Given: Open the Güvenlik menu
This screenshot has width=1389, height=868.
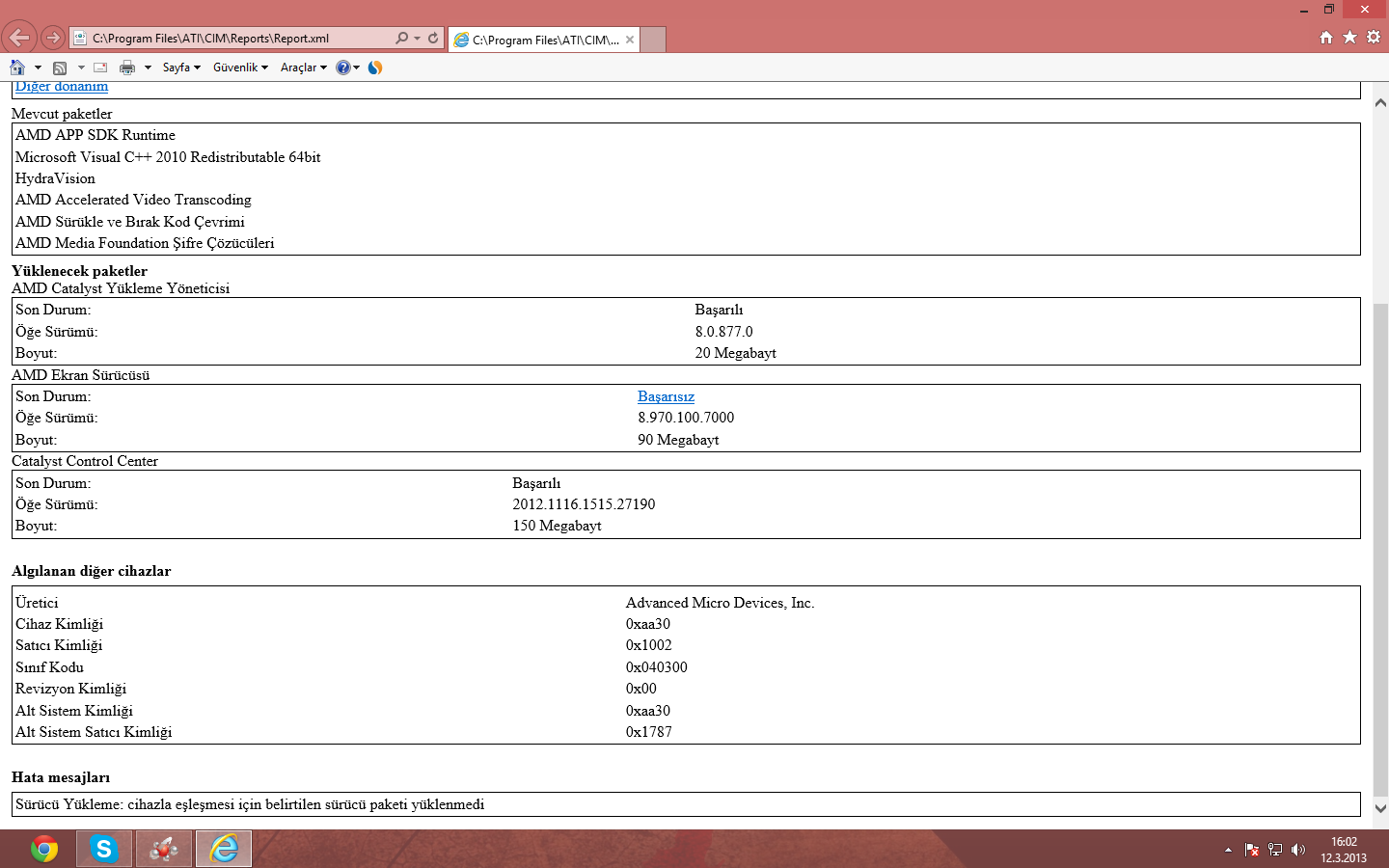Looking at the screenshot, I should (240, 68).
